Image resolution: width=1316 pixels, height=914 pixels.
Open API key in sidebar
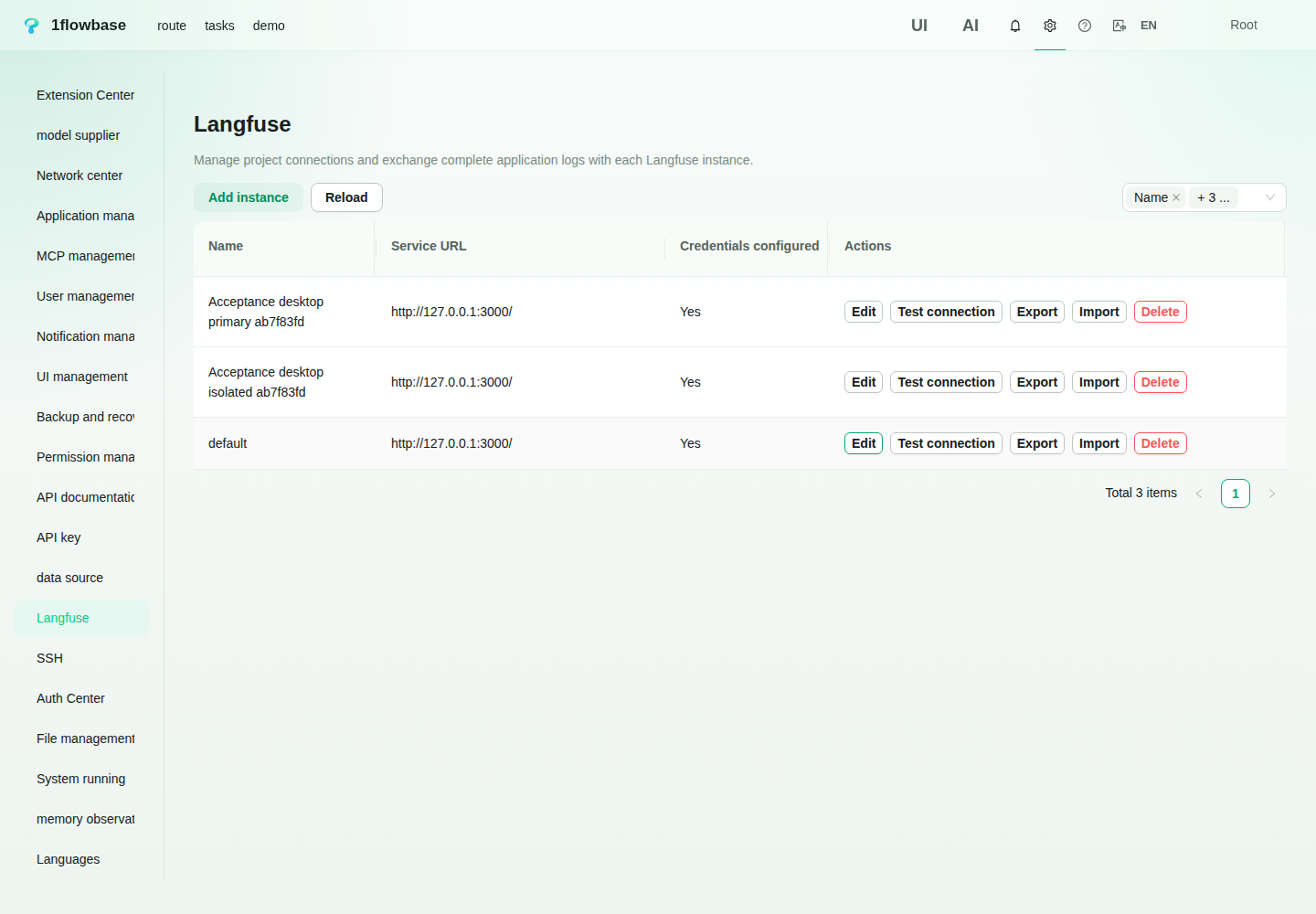click(x=82, y=537)
